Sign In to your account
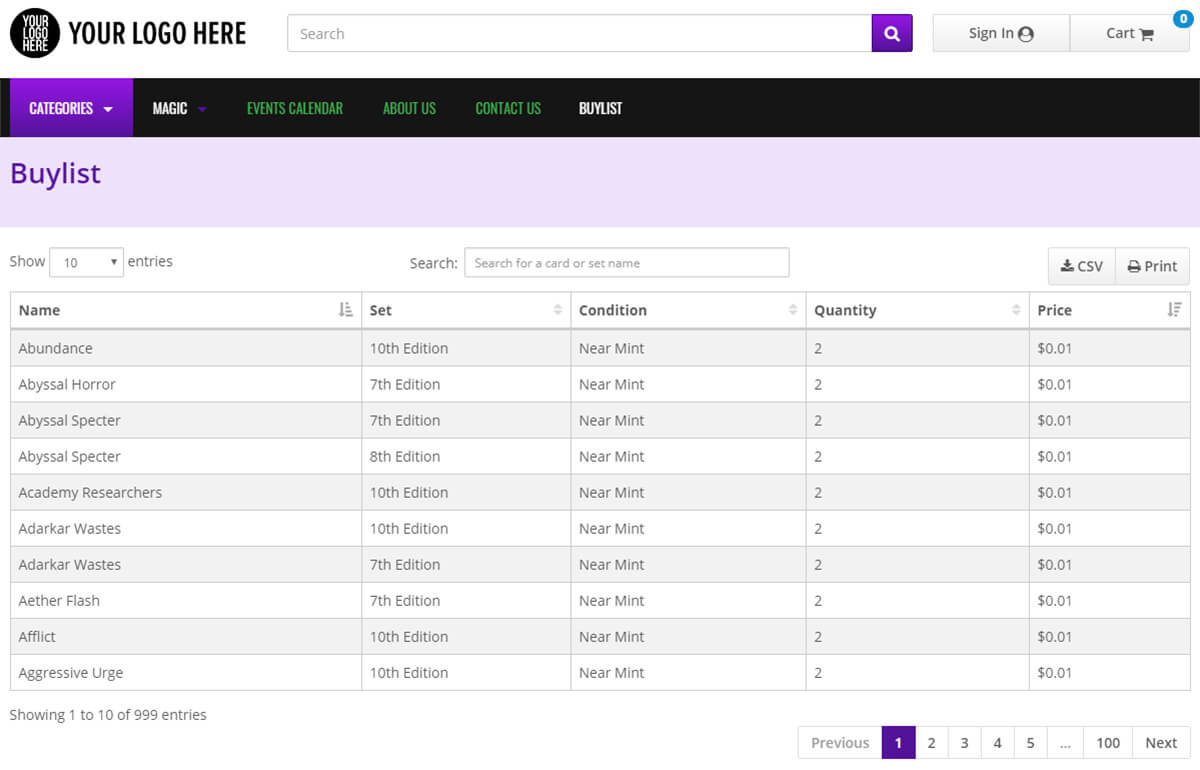Viewport: 1200px width, 770px height. click(x=1001, y=33)
